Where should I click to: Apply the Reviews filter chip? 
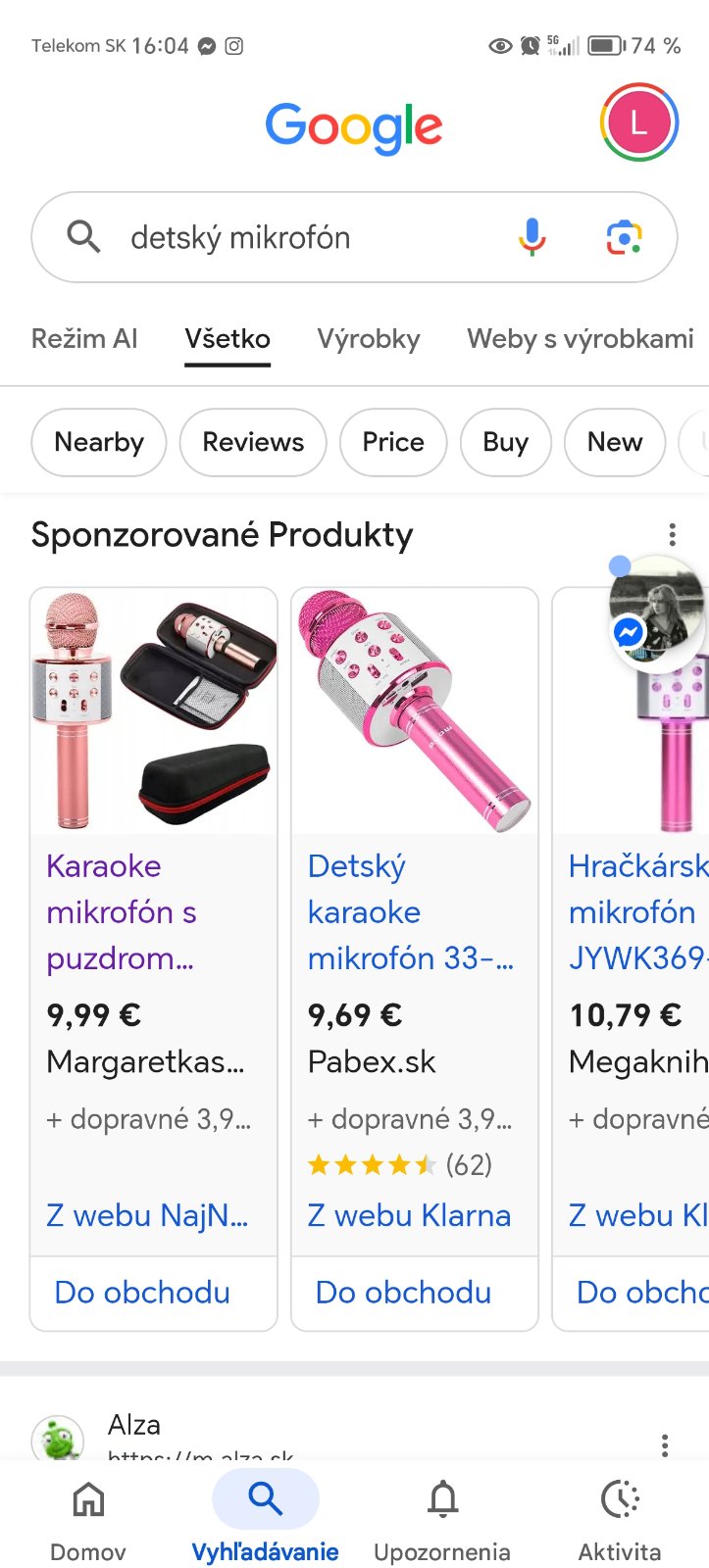(253, 442)
